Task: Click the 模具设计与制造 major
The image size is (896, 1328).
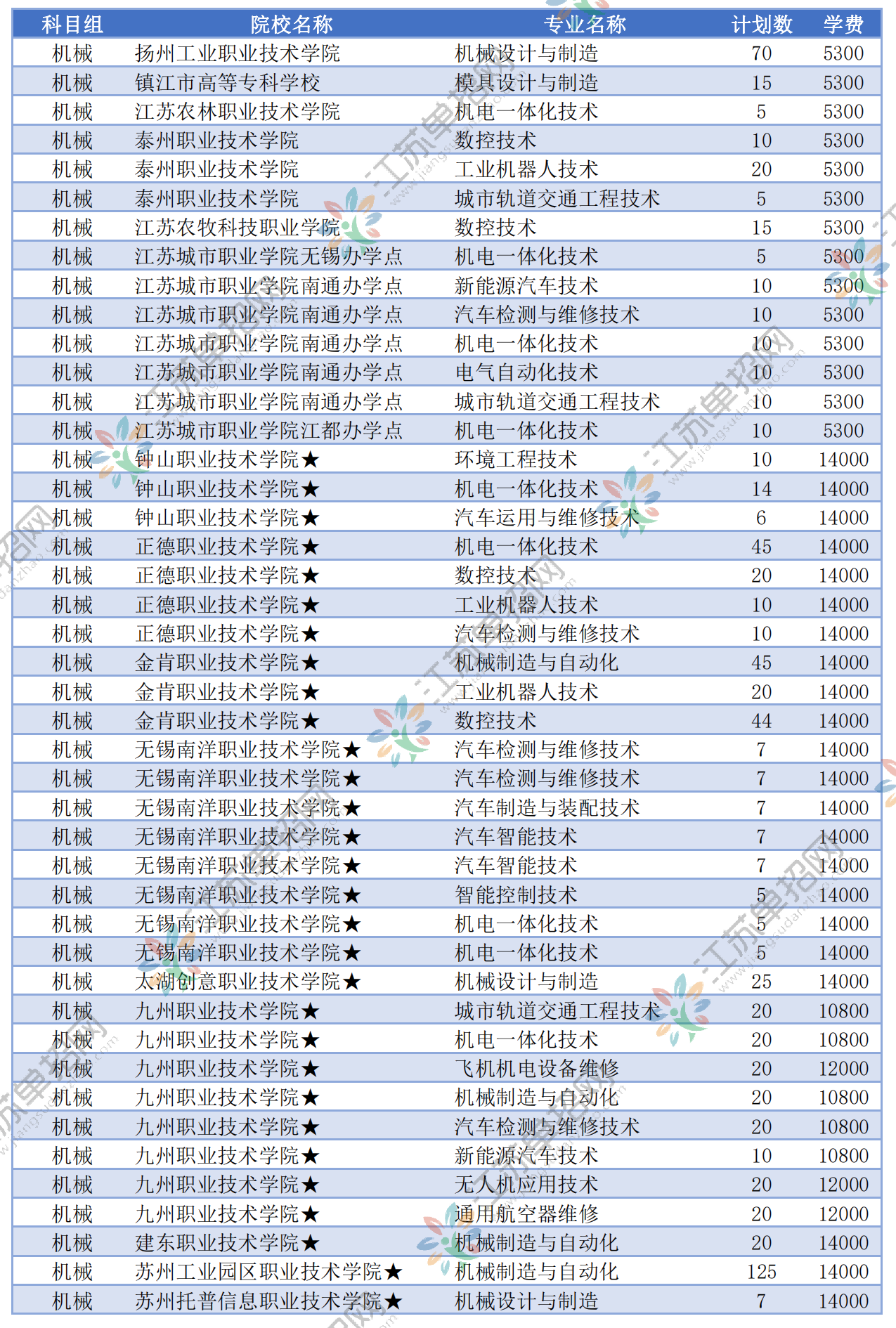Action: point(526,83)
